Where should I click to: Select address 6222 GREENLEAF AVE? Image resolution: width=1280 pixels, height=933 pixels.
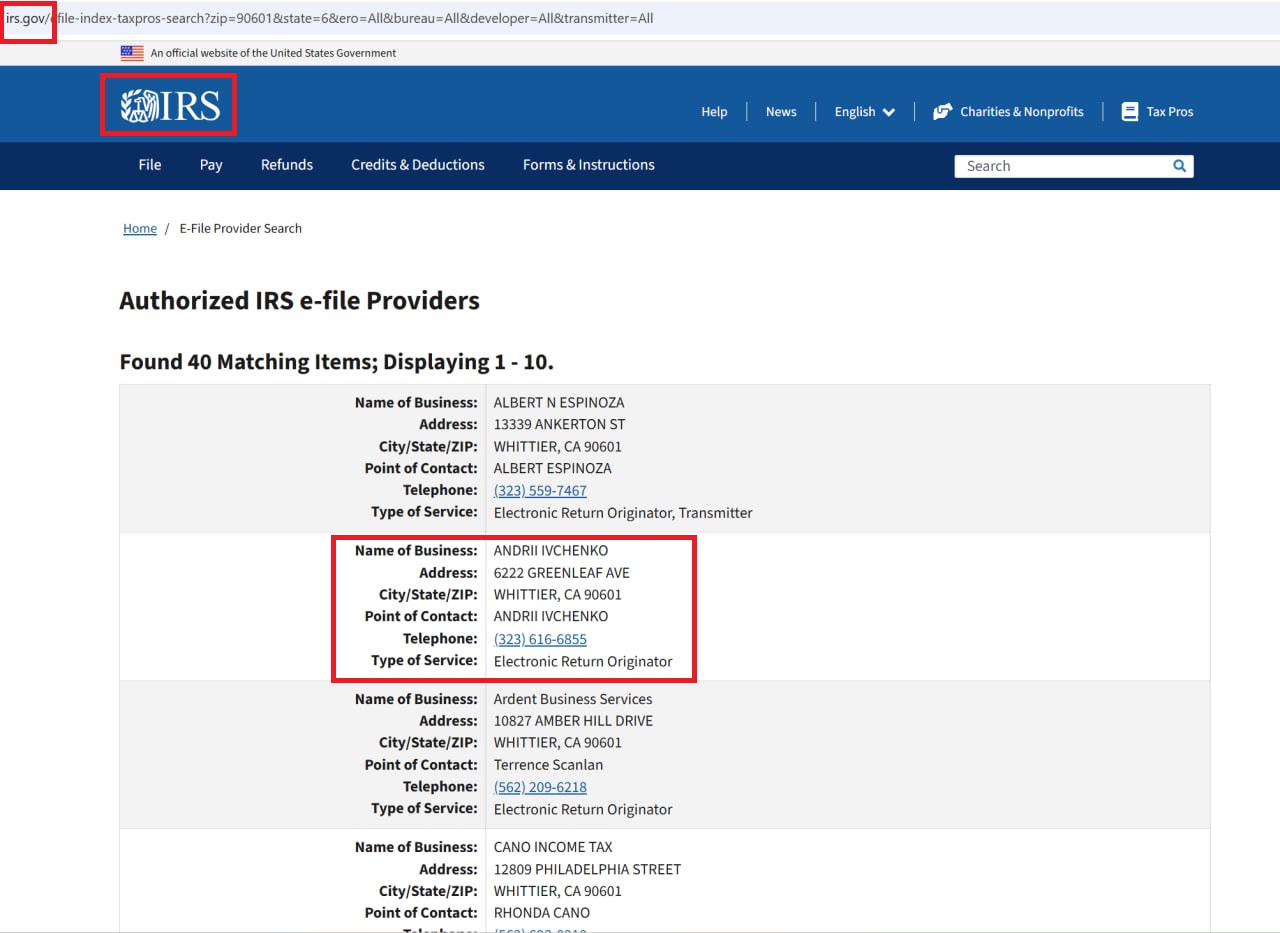562,573
